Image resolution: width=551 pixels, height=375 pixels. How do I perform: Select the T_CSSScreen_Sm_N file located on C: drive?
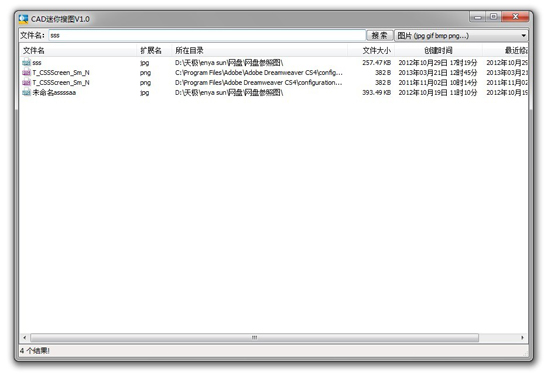61,72
